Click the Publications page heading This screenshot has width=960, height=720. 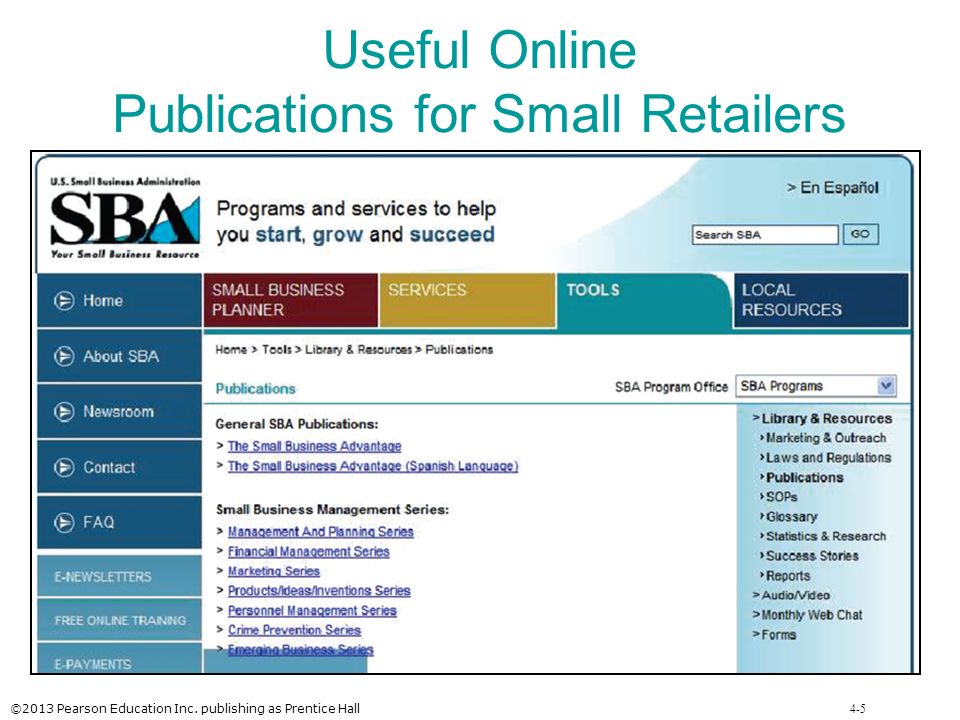tap(255, 389)
